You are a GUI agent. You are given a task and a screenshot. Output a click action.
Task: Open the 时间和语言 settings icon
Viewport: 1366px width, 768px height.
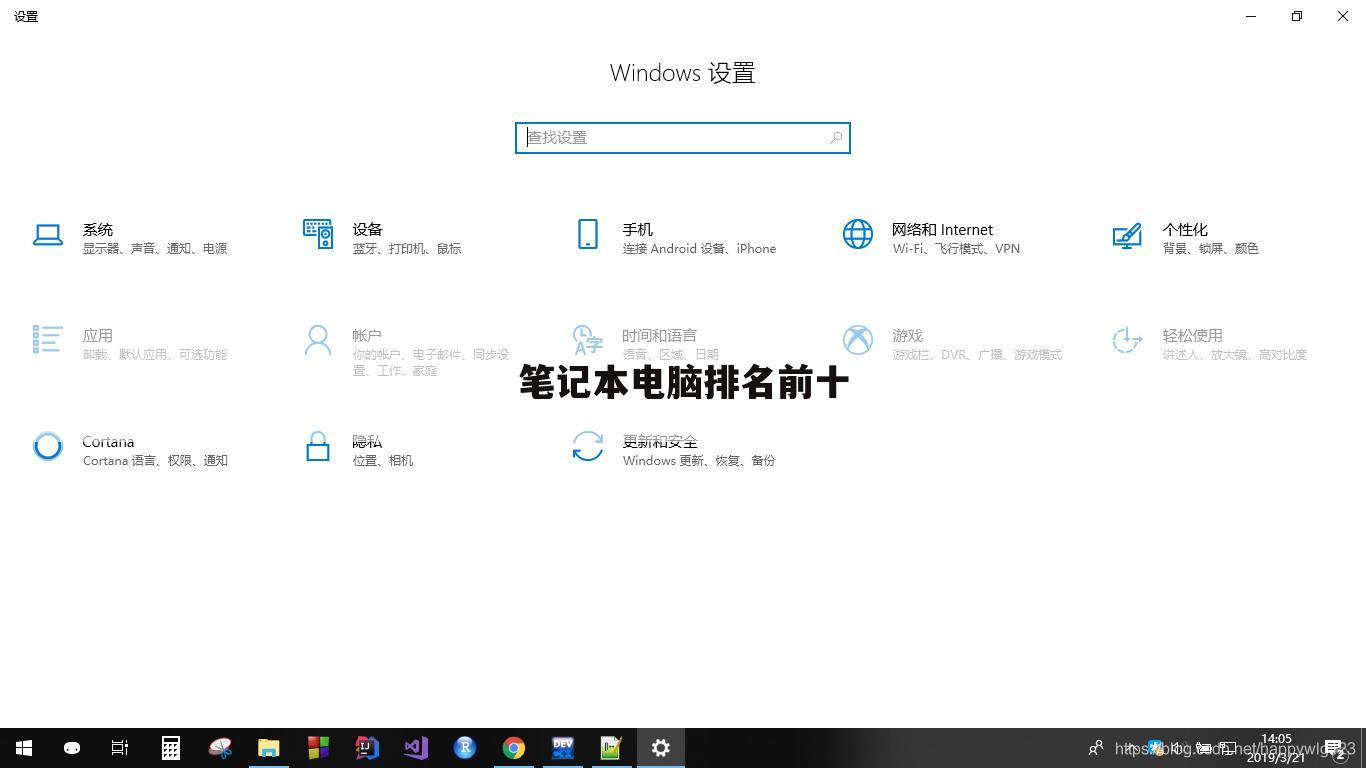click(x=588, y=340)
